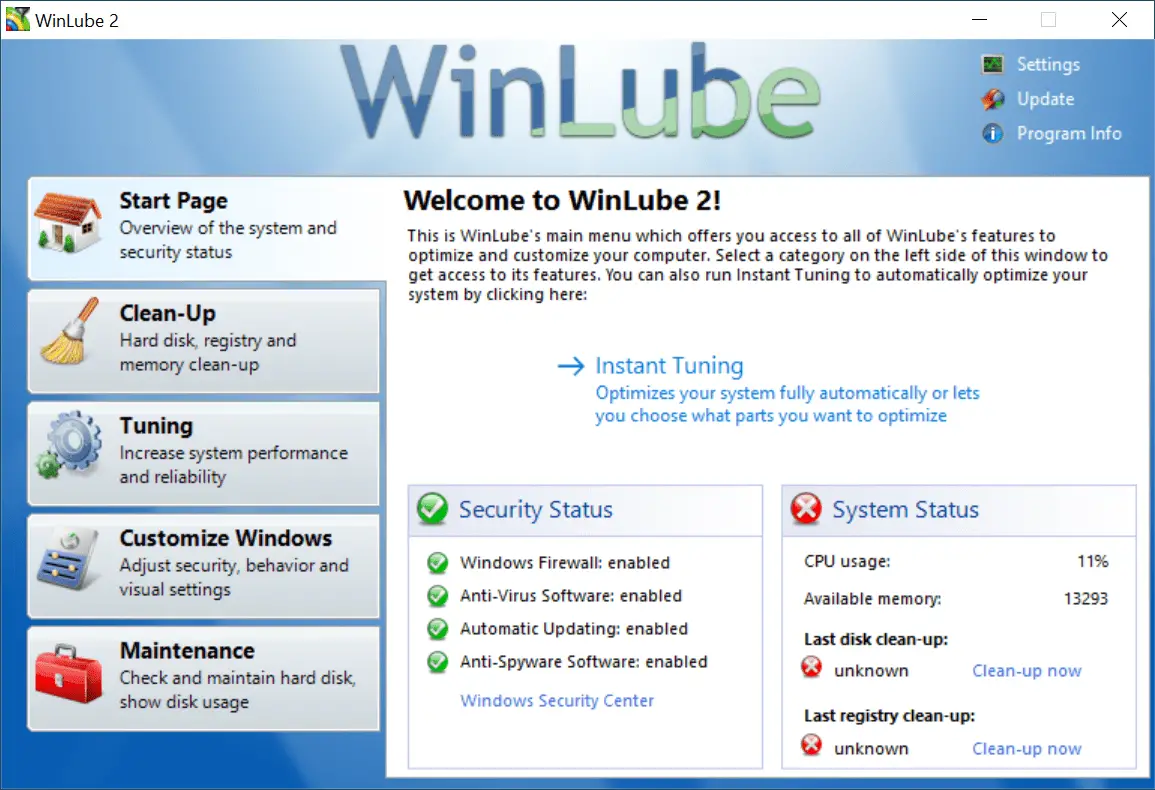1155x790 pixels.
Task: Click the broom icon for Clean-Up
Action: [x=69, y=332]
